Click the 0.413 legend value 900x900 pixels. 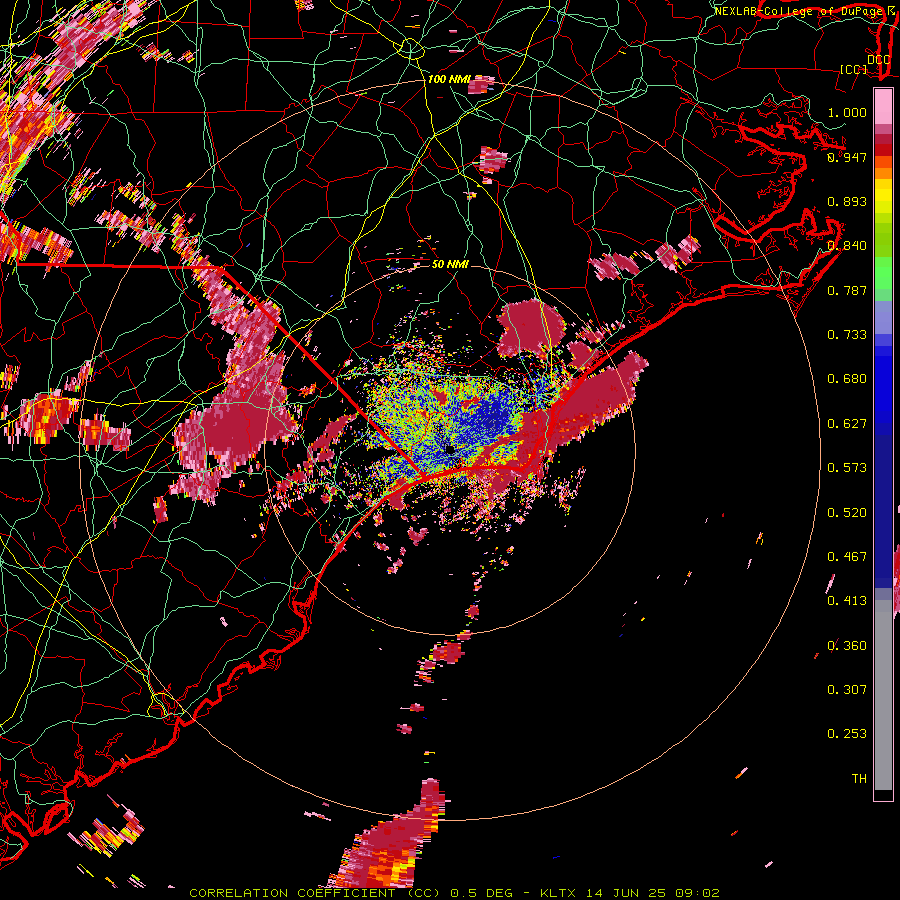[847, 601]
